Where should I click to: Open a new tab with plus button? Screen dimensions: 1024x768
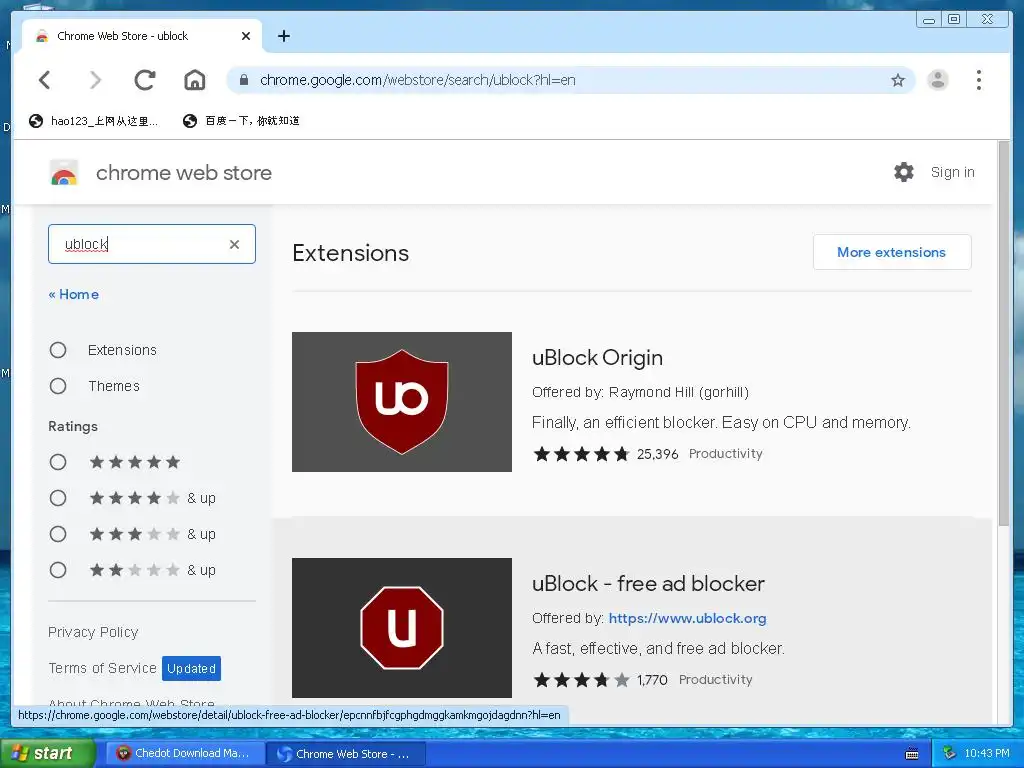click(283, 36)
